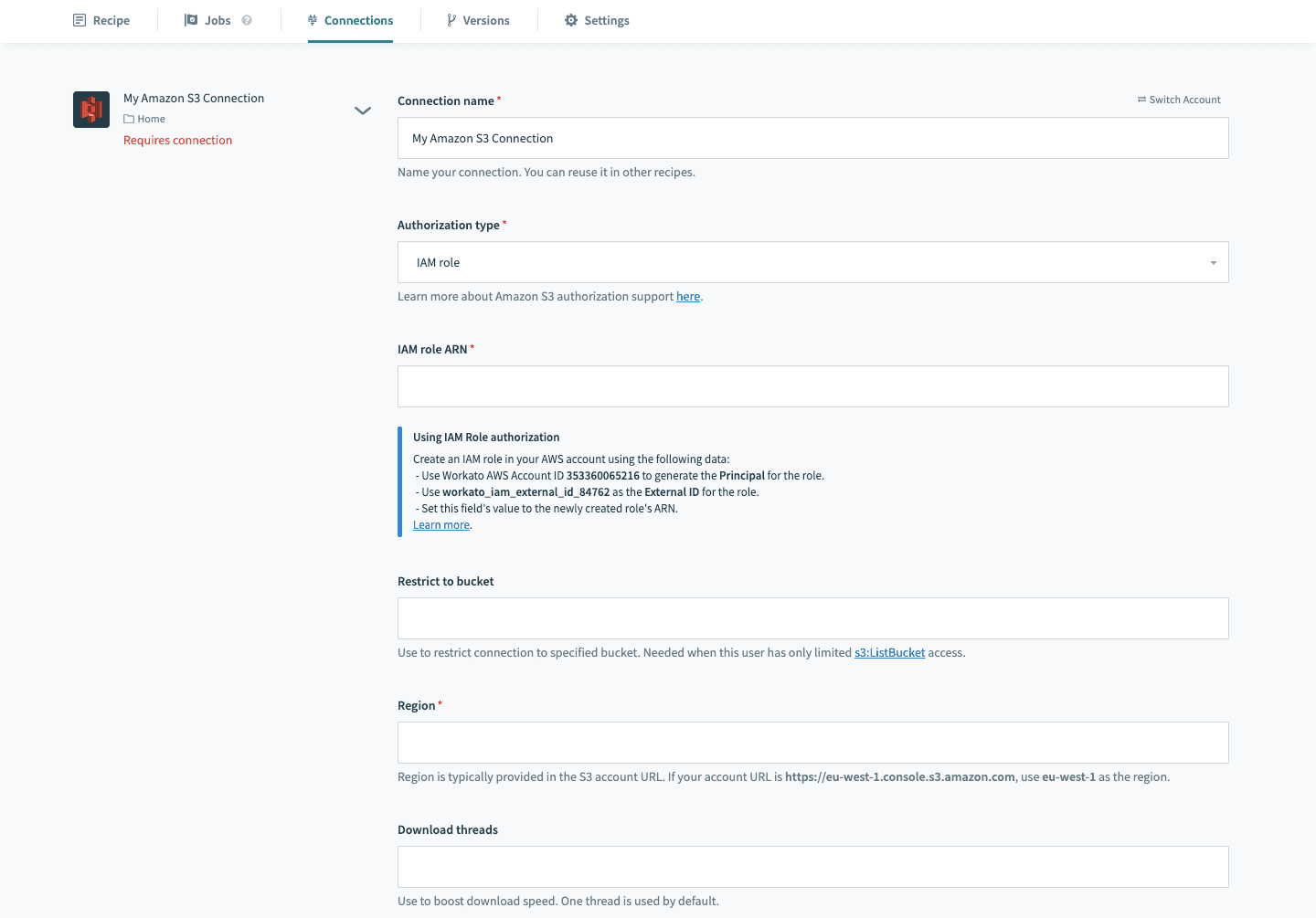Click the IAM role ARN input field
Image resolution: width=1316 pixels, height=918 pixels.
(x=812, y=386)
